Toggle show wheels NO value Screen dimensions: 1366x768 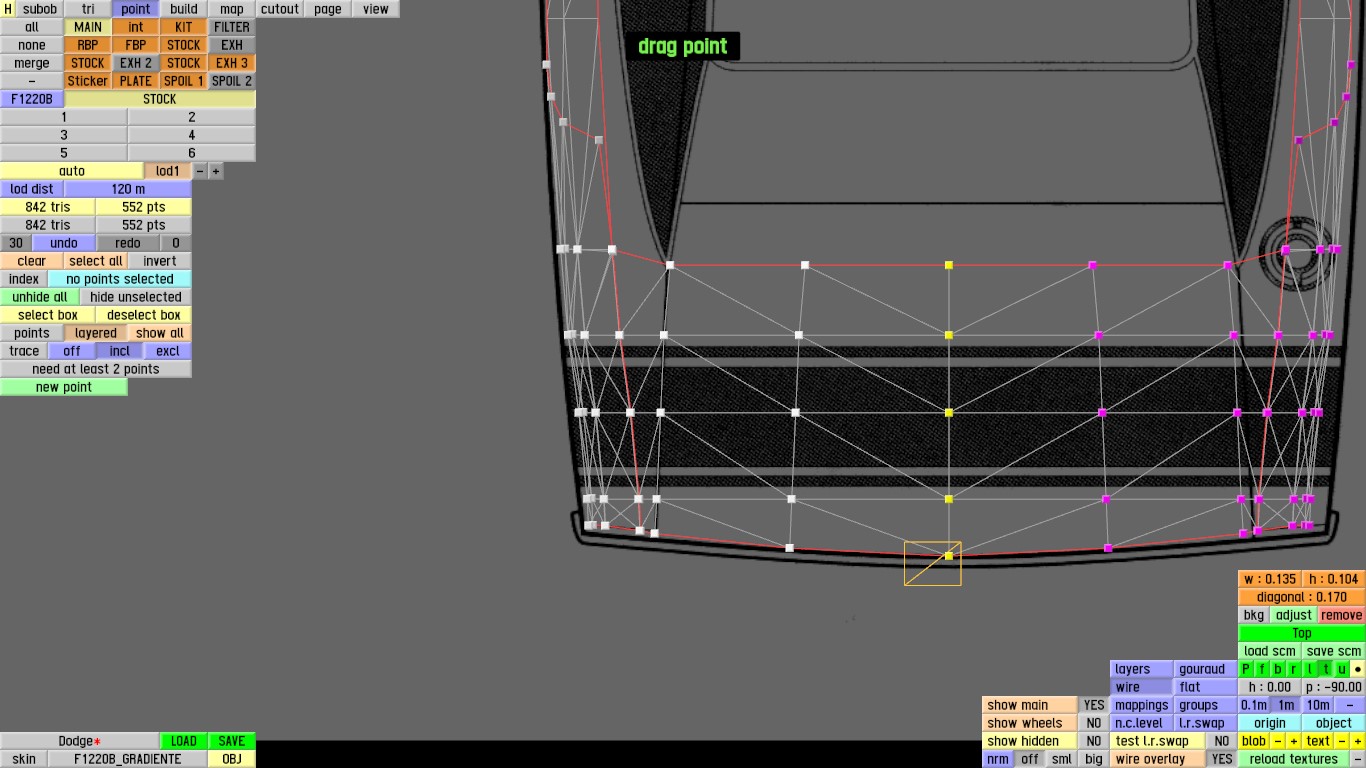1094,723
